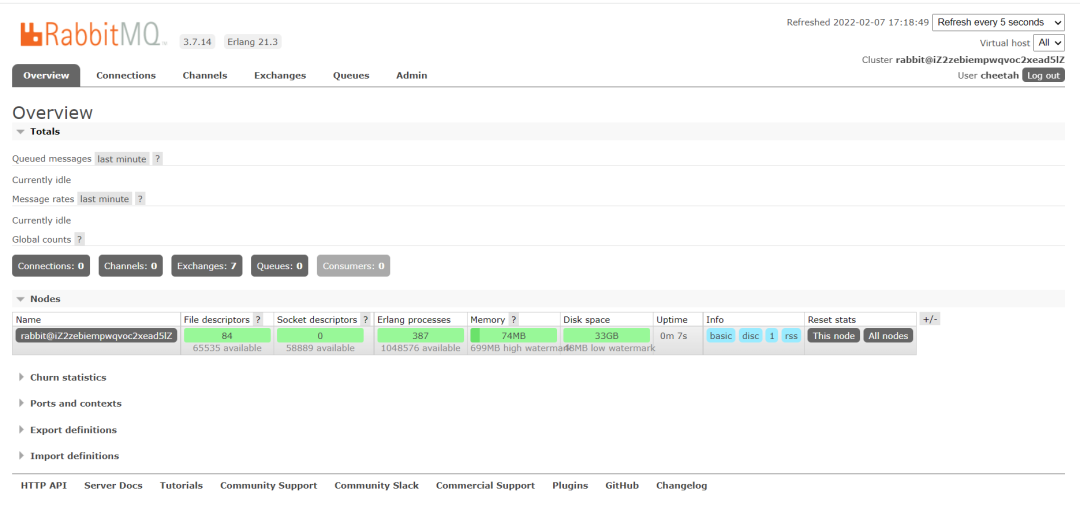Open the GitHub link
The width and height of the screenshot is (1080, 514).
[622, 486]
